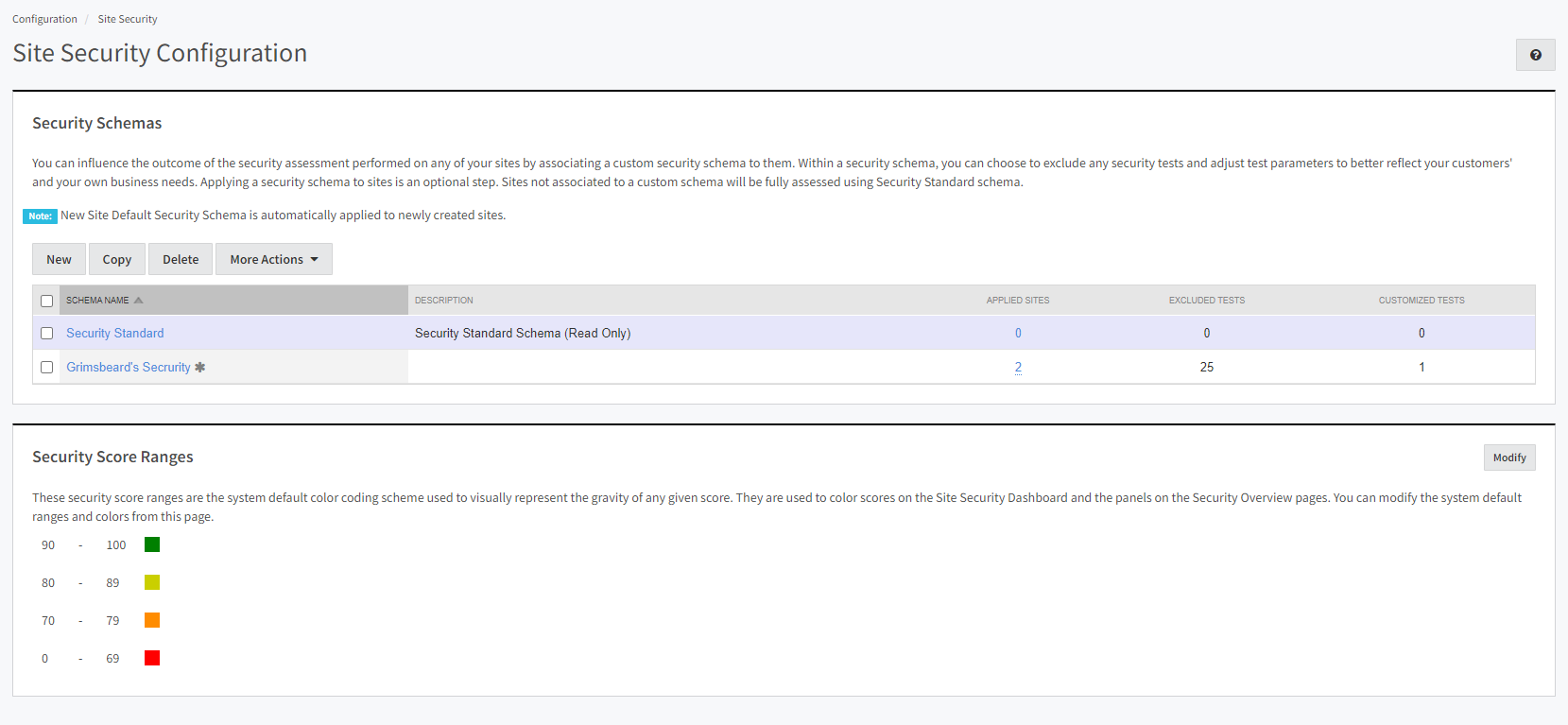
Task: Open the help question mark icon
Action: 1535,55
